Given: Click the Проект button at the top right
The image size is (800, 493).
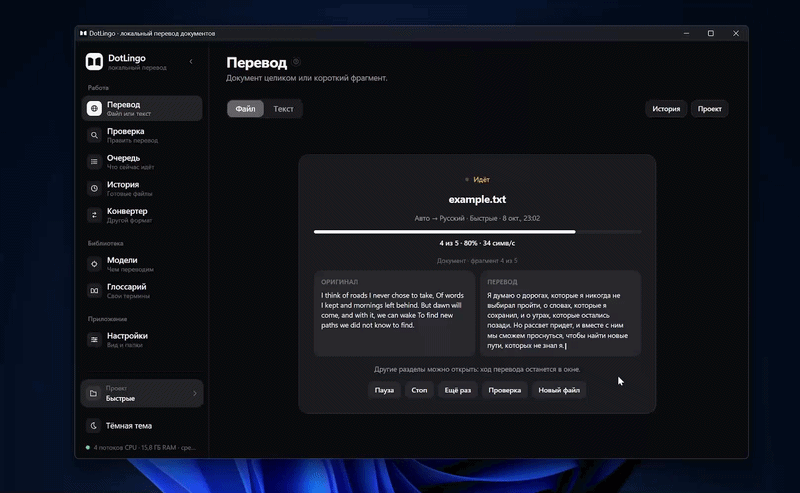Looking at the screenshot, I should (710, 109).
